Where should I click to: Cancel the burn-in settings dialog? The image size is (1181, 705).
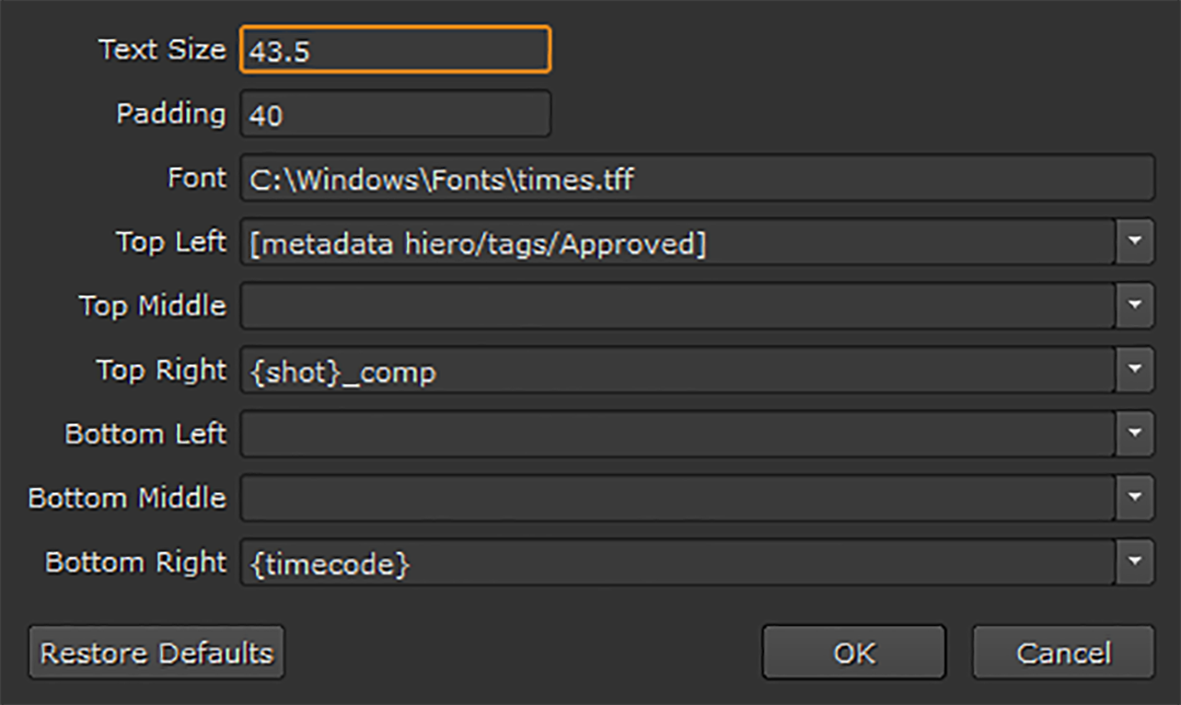pos(1063,653)
